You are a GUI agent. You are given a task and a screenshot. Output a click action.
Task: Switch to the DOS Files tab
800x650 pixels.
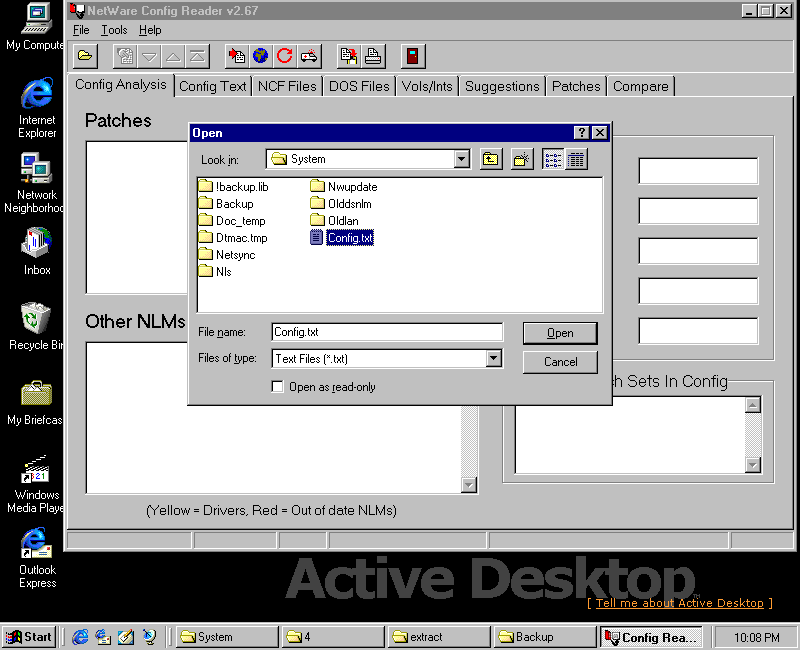click(359, 86)
